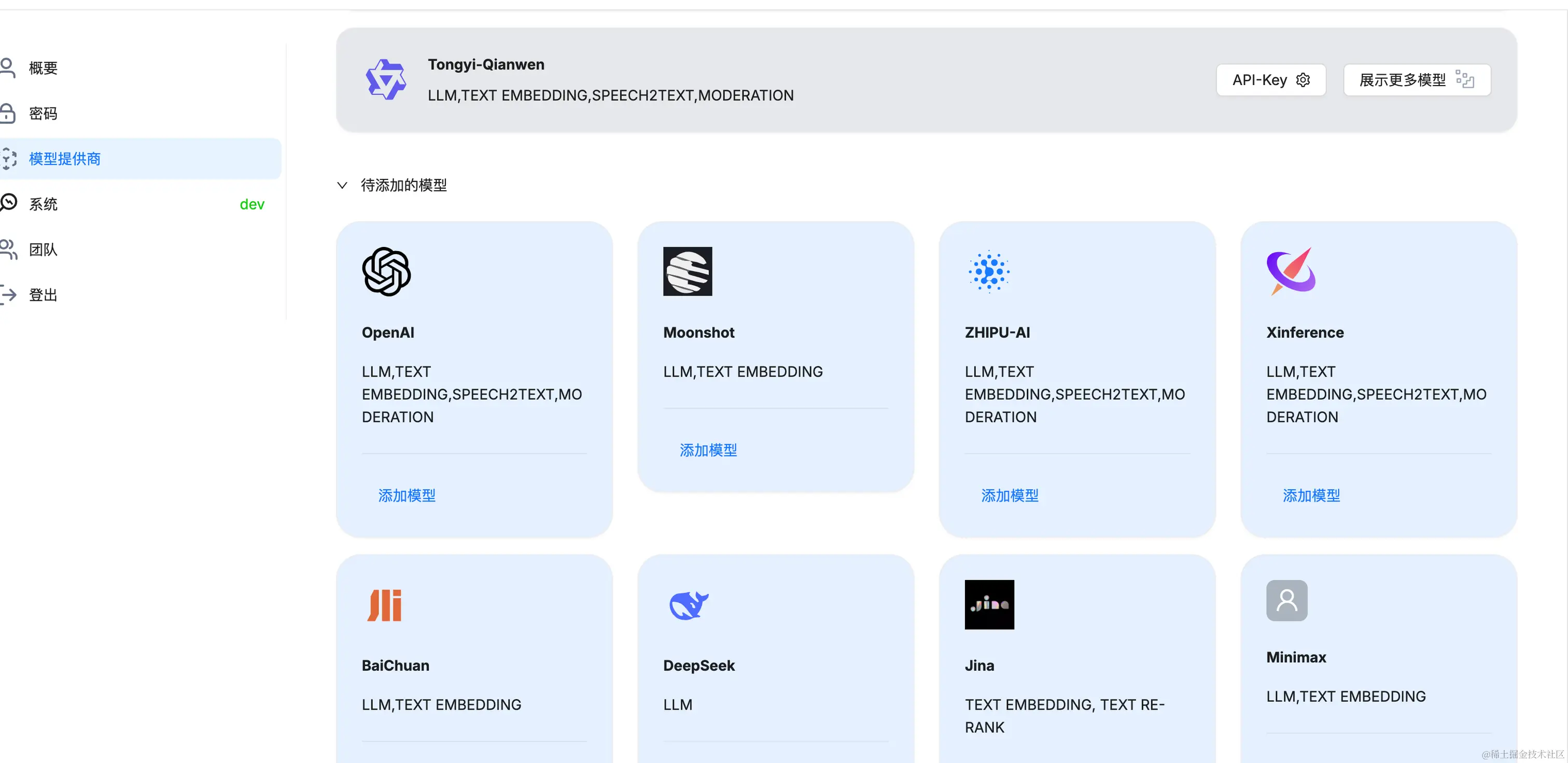Click the DeepSeek whale logo

click(688, 605)
